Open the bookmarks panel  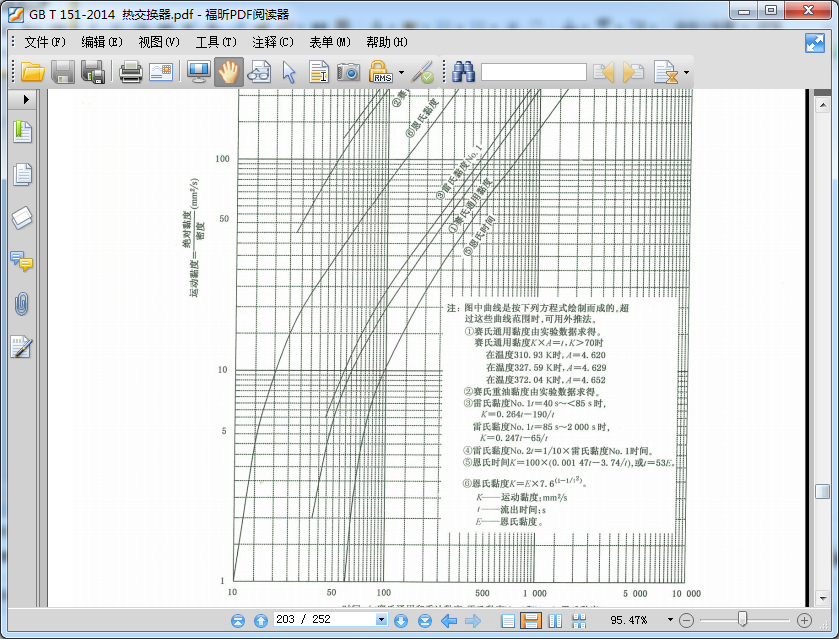22,132
